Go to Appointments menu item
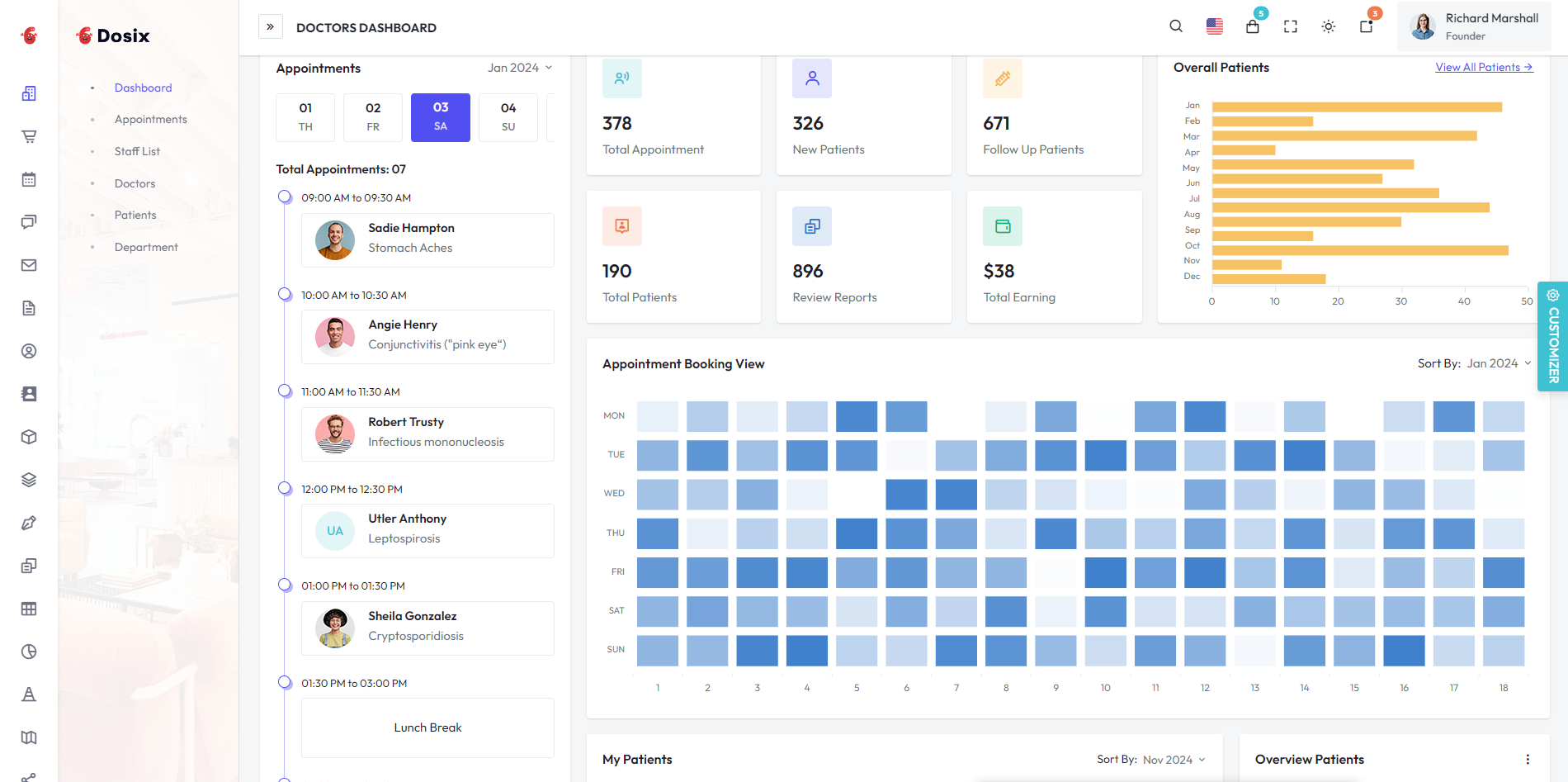Viewport: 1568px width, 782px height. point(151,119)
